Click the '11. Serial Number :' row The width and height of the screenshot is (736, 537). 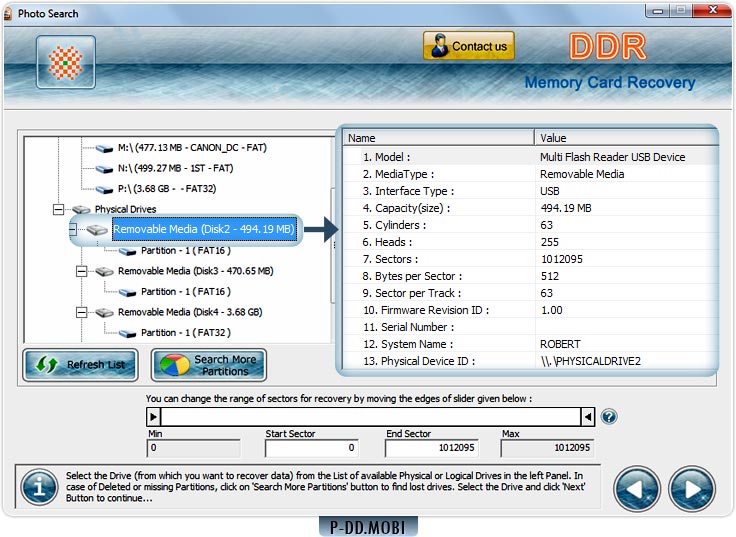[530, 327]
